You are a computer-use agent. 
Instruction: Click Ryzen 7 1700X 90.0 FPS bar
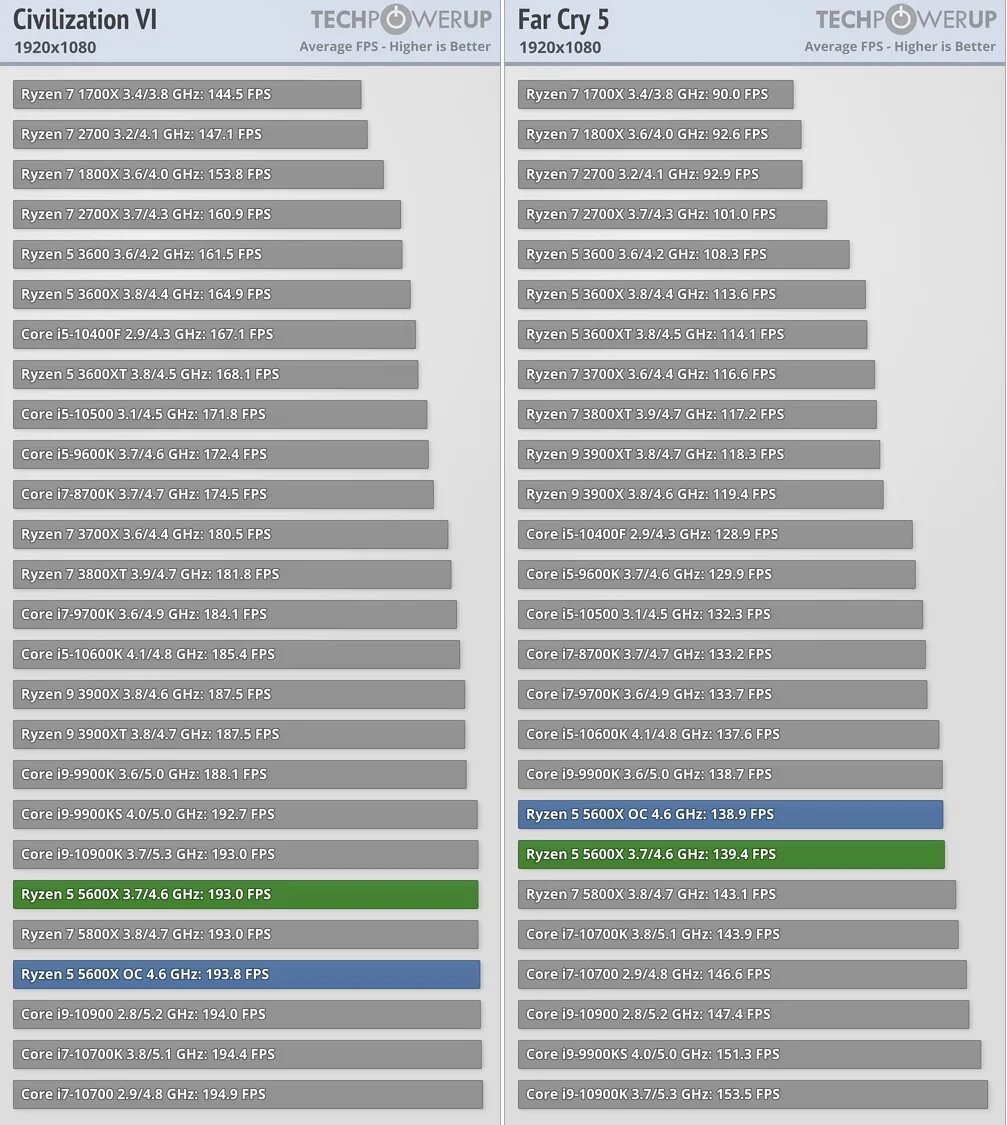click(x=656, y=94)
